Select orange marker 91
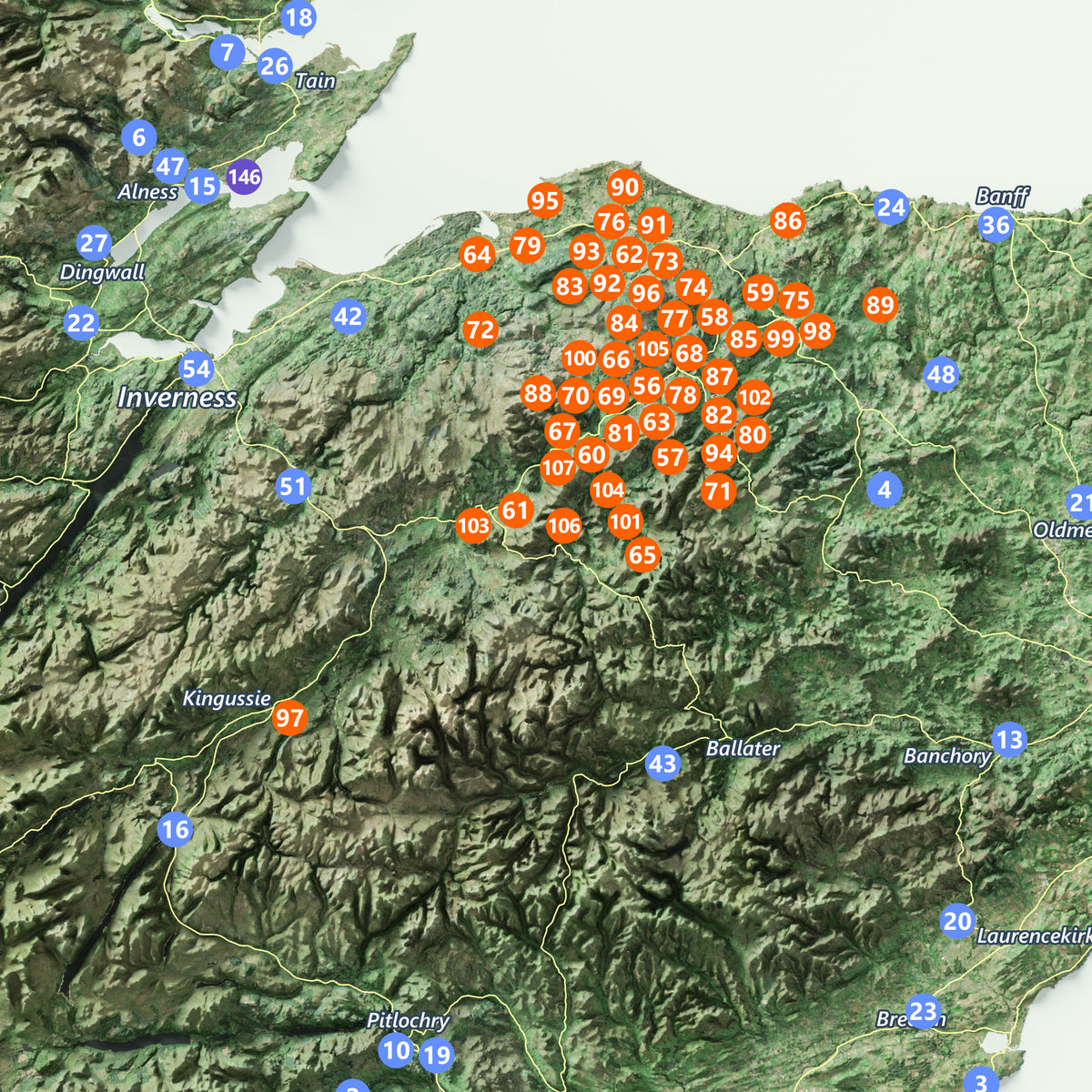This screenshot has width=1092, height=1092. click(653, 224)
